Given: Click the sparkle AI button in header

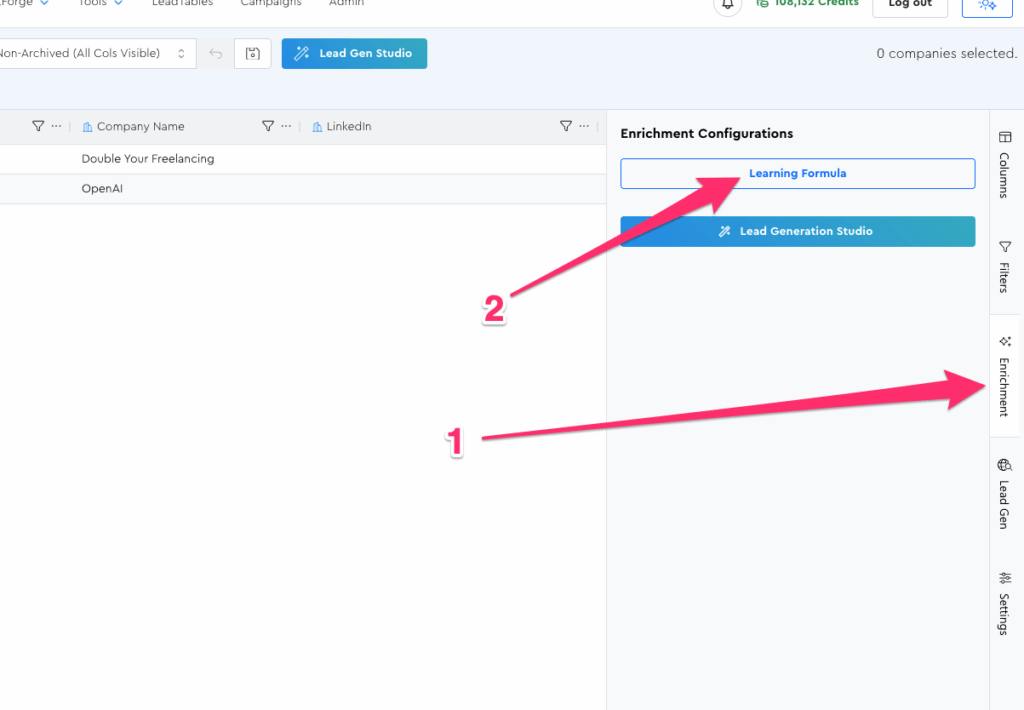Looking at the screenshot, I should click(986, 5).
